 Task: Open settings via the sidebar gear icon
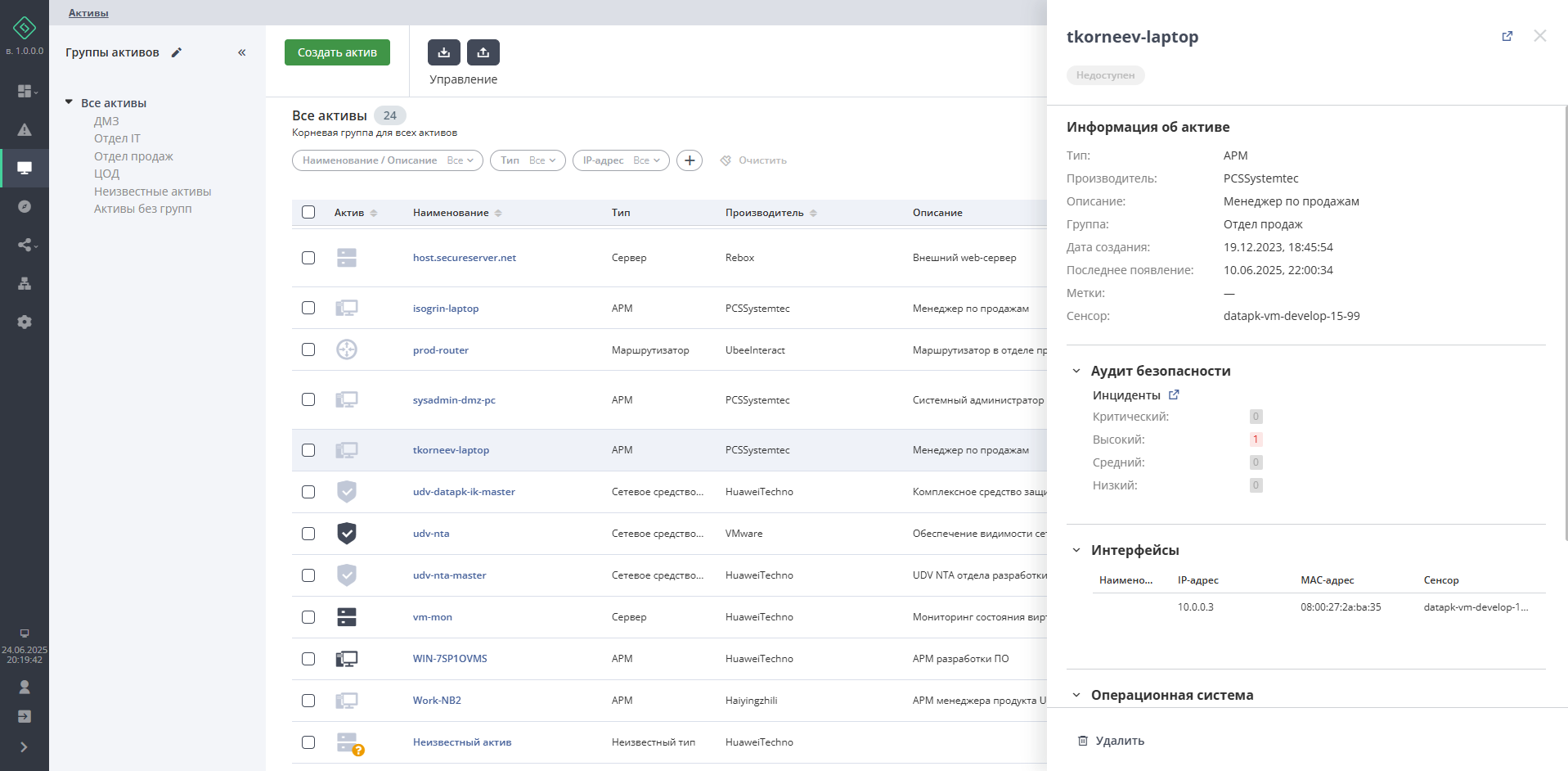click(25, 322)
